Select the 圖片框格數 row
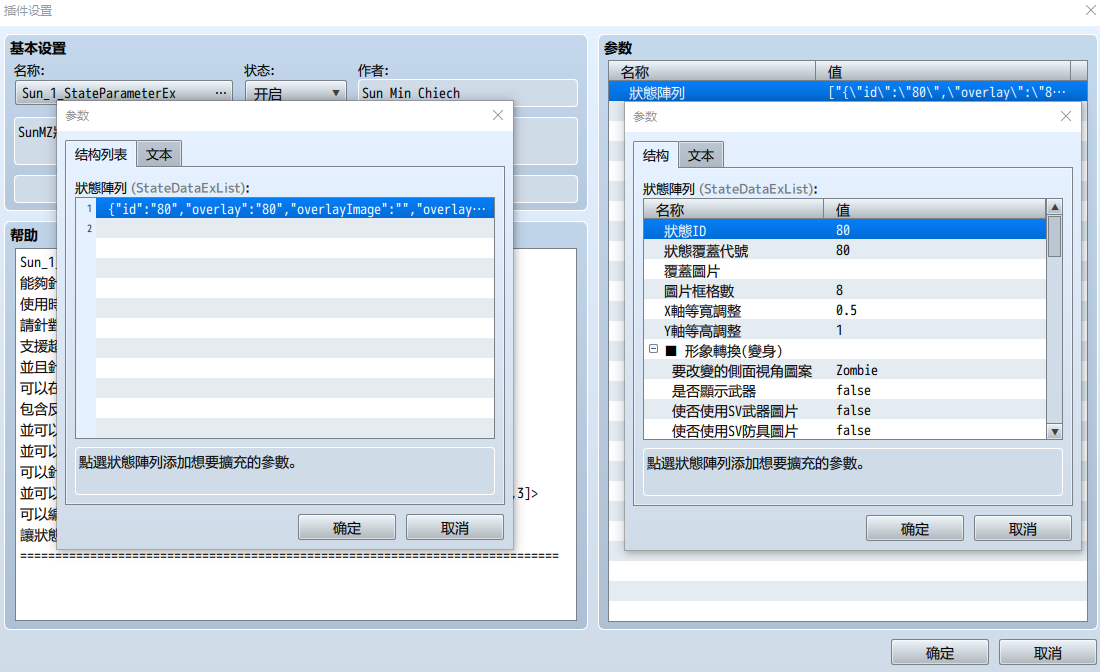 845,290
